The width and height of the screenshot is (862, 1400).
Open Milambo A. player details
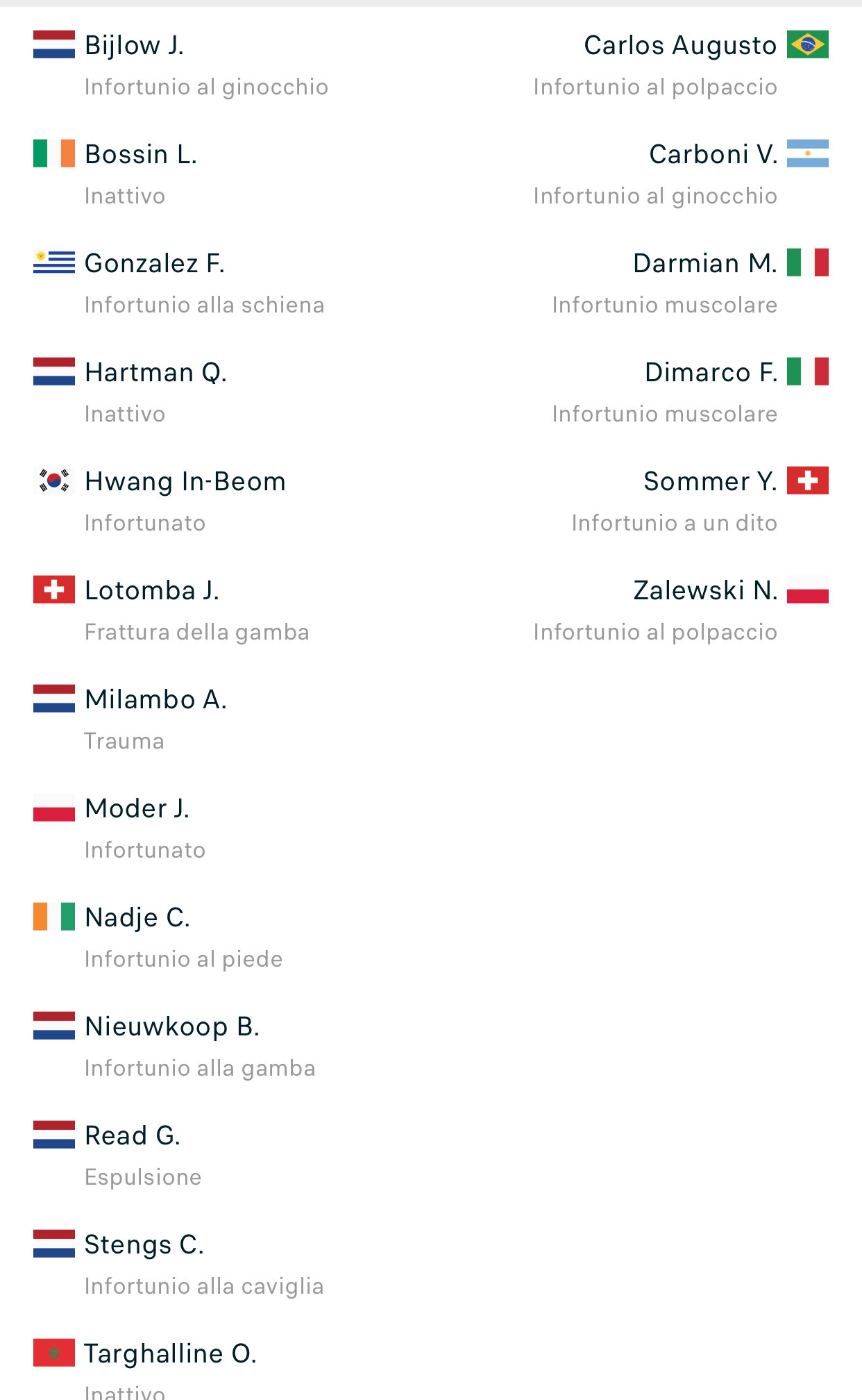155,699
